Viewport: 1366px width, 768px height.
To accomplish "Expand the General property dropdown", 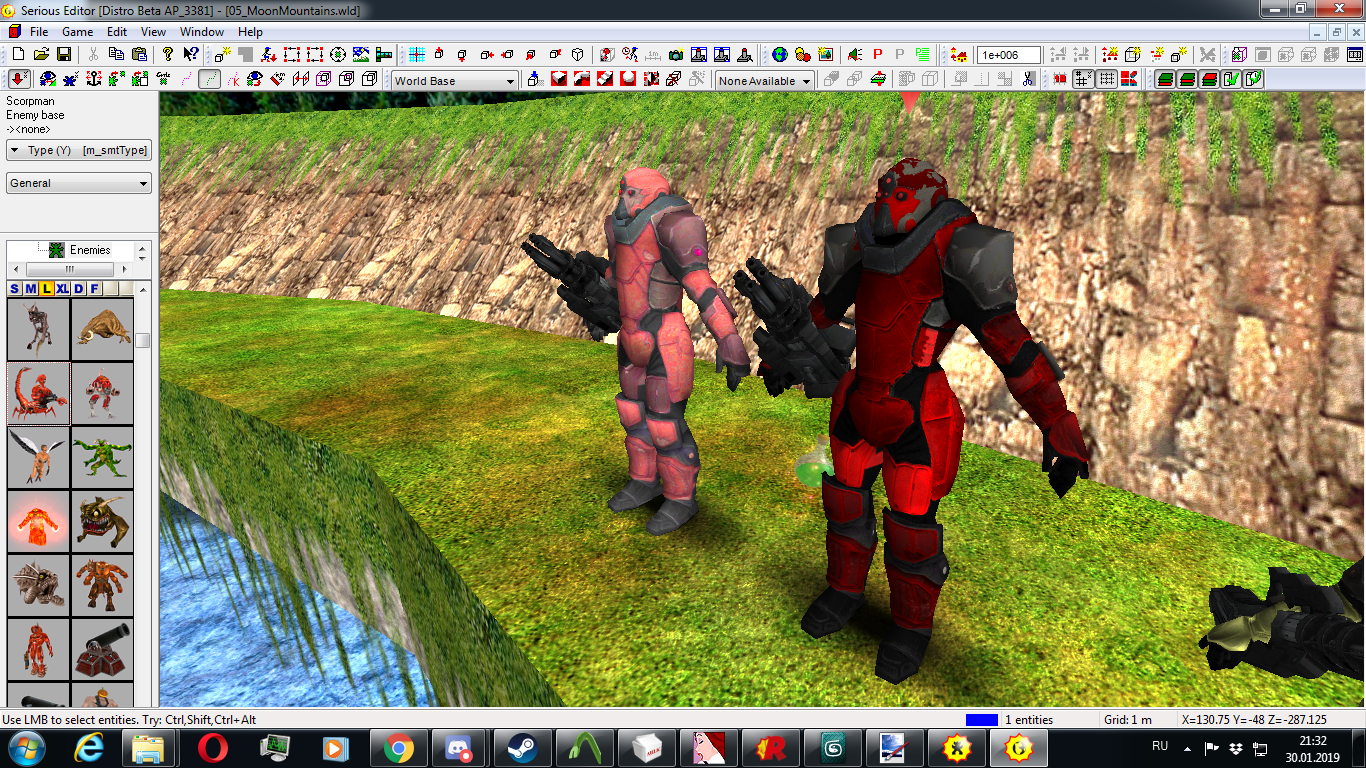I will [79, 183].
